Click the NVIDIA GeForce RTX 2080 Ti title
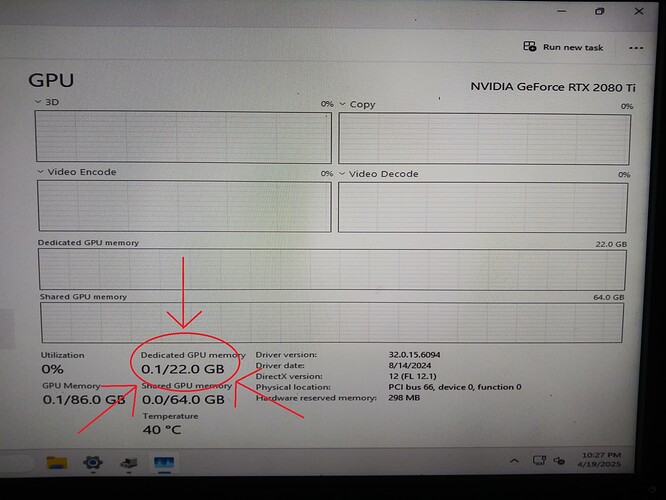Screen dimensions: 666x500 pos(553,87)
